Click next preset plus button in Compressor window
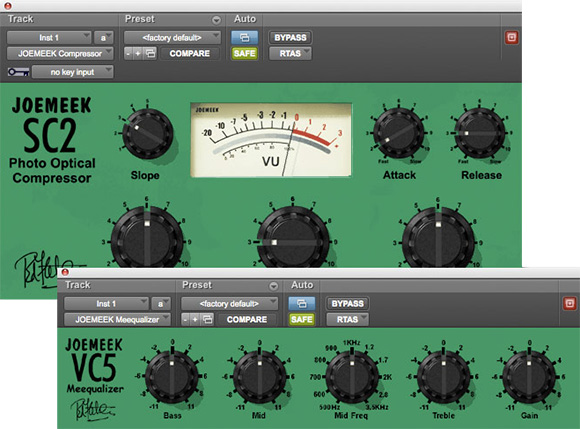The height and width of the screenshot is (429, 580). click(x=138, y=54)
